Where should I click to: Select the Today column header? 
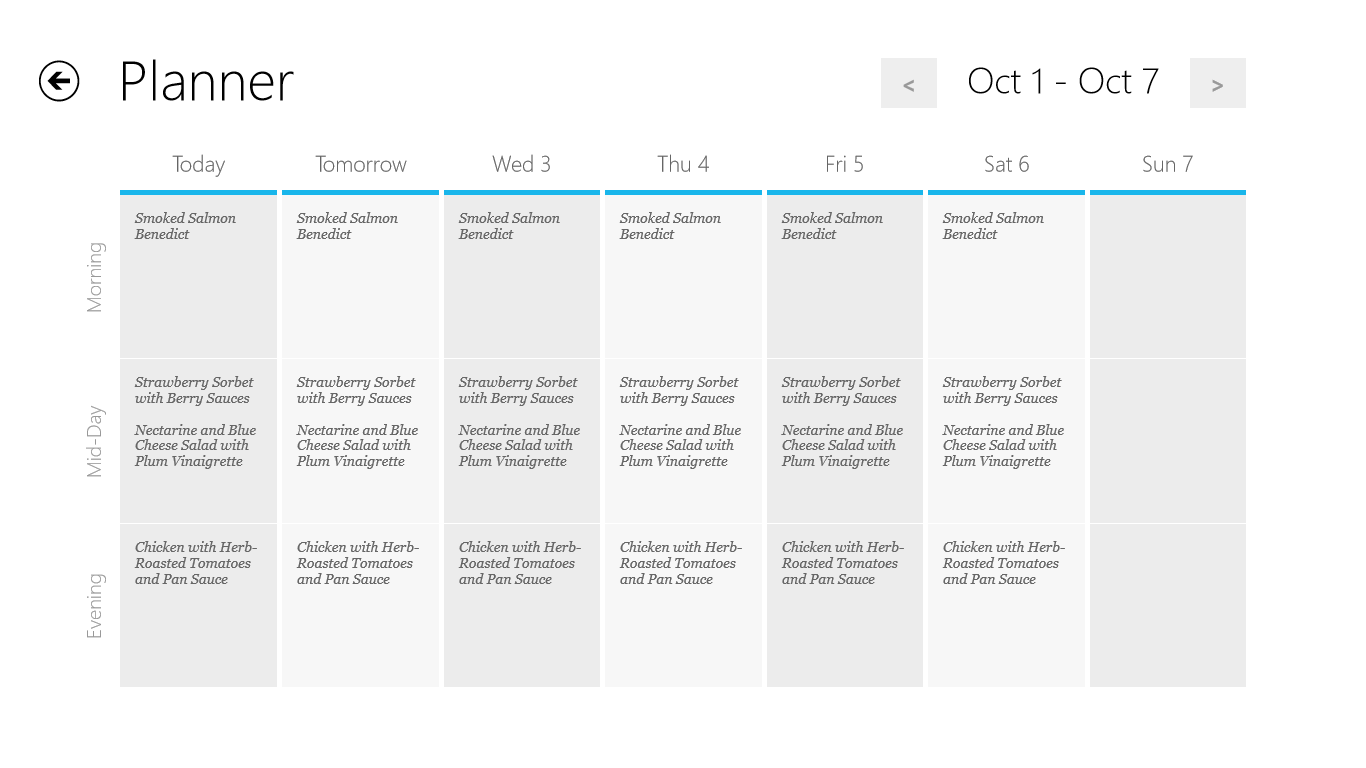pos(198,164)
